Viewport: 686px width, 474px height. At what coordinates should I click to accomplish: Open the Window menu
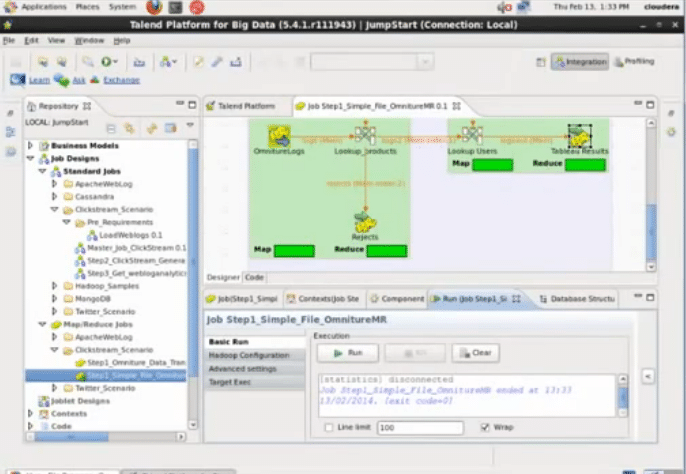click(x=89, y=40)
